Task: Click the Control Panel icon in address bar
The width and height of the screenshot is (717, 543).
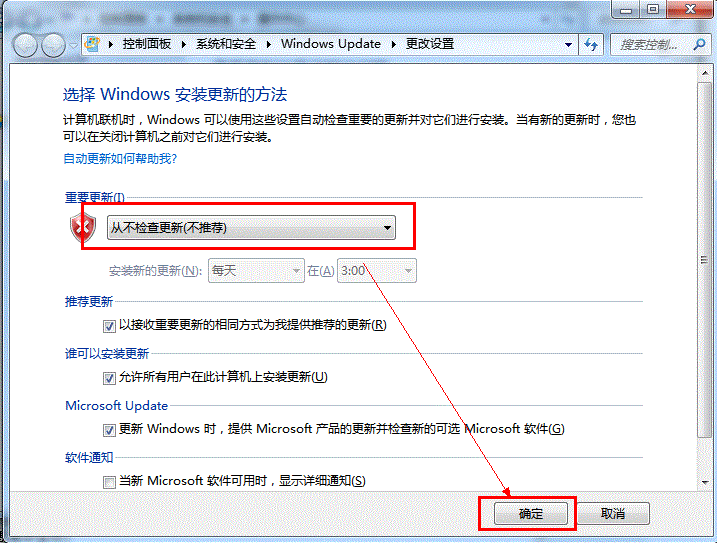Action: pyautogui.click(x=92, y=44)
